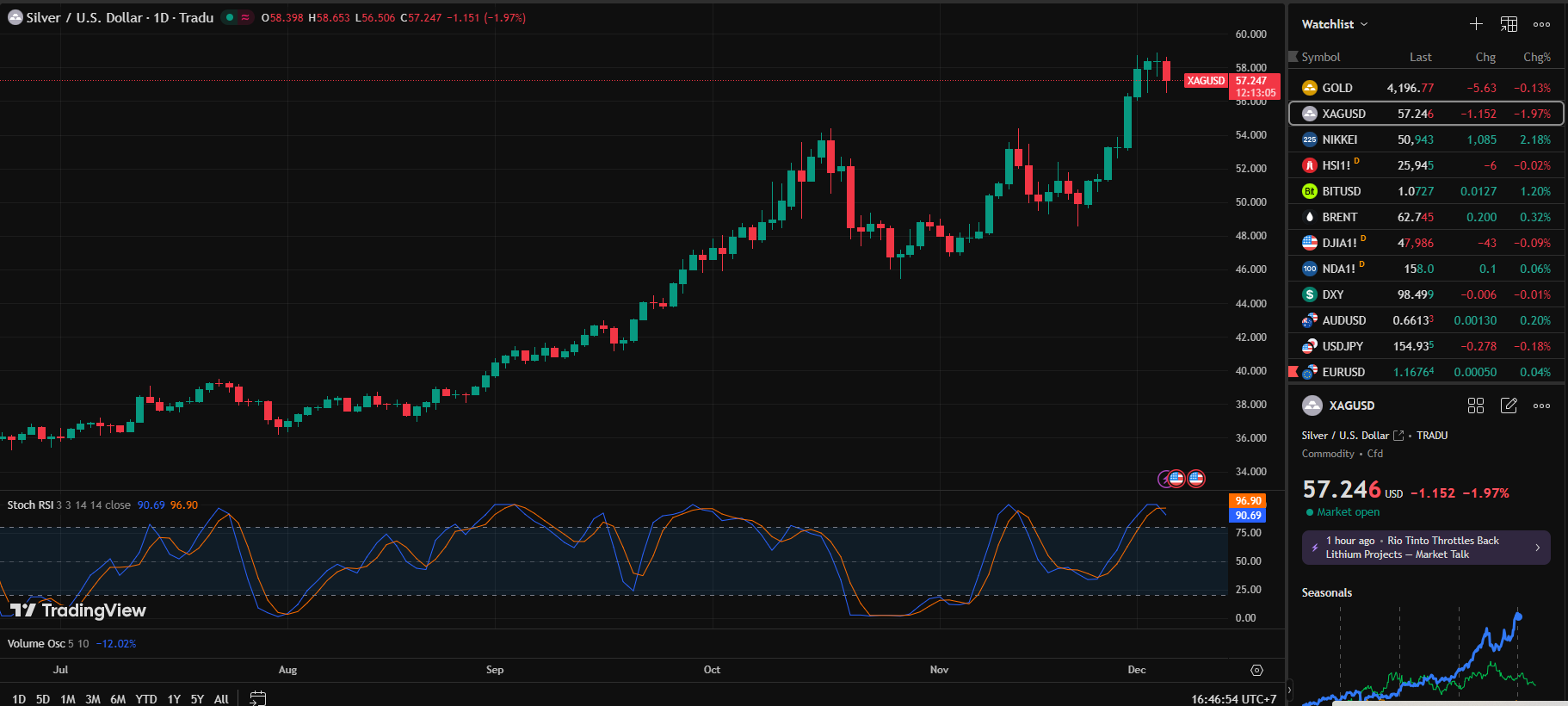Open the timezone selector showing UTC+7
Viewport: 1568px width, 706px height.
pyautogui.click(x=1233, y=699)
